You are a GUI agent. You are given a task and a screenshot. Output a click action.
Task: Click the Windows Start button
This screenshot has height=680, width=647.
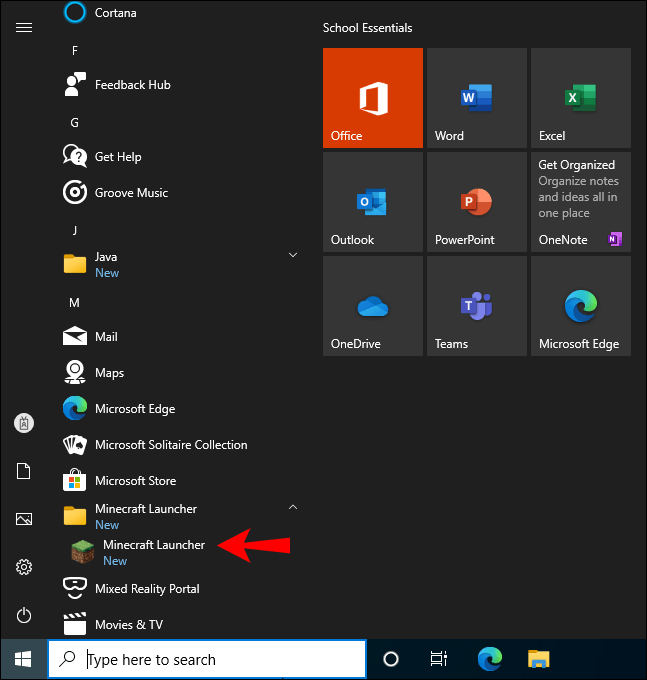(x=23, y=659)
